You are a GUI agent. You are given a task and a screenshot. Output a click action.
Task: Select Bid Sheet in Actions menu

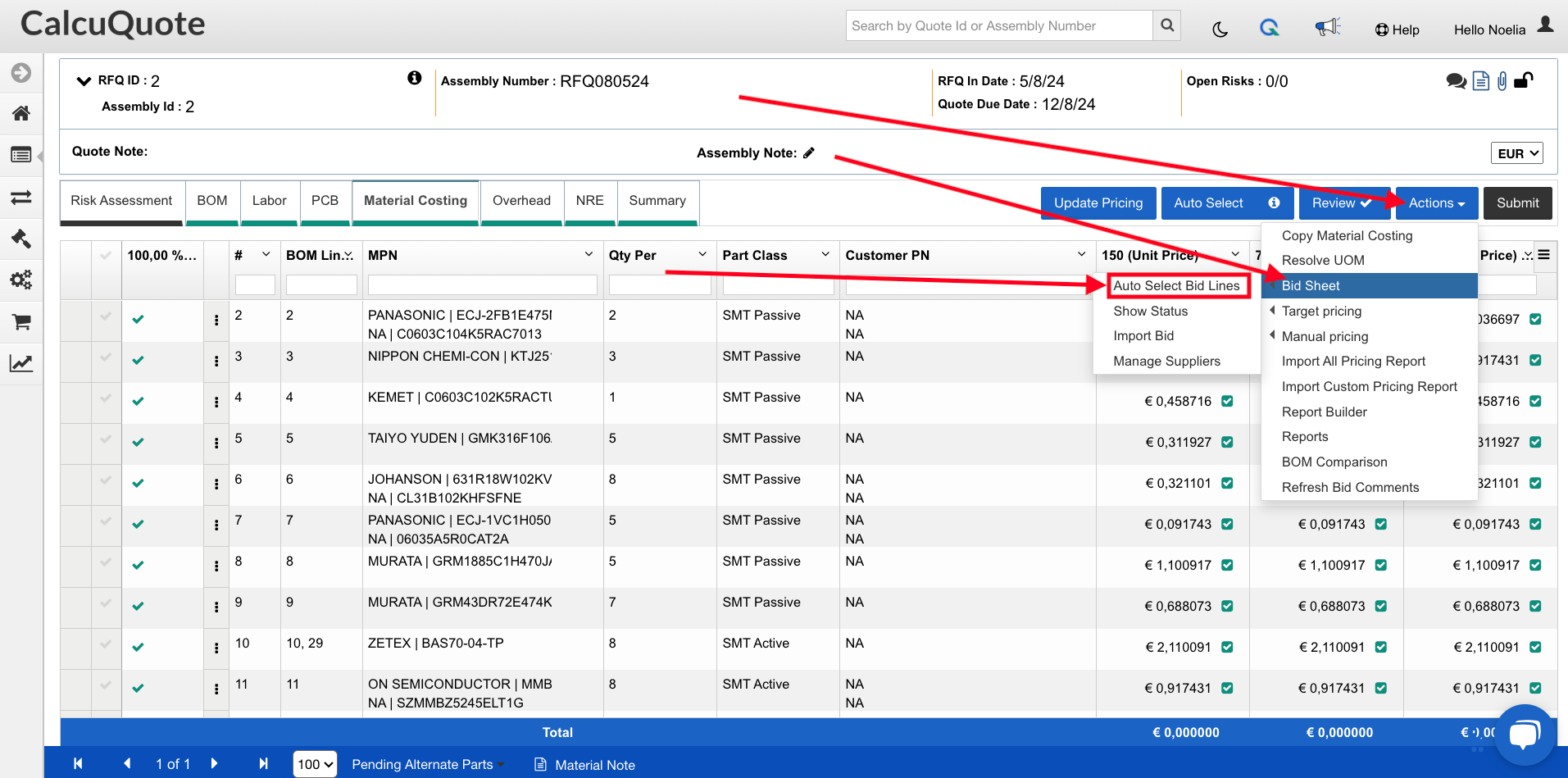pyautogui.click(x=1369, y=285)
